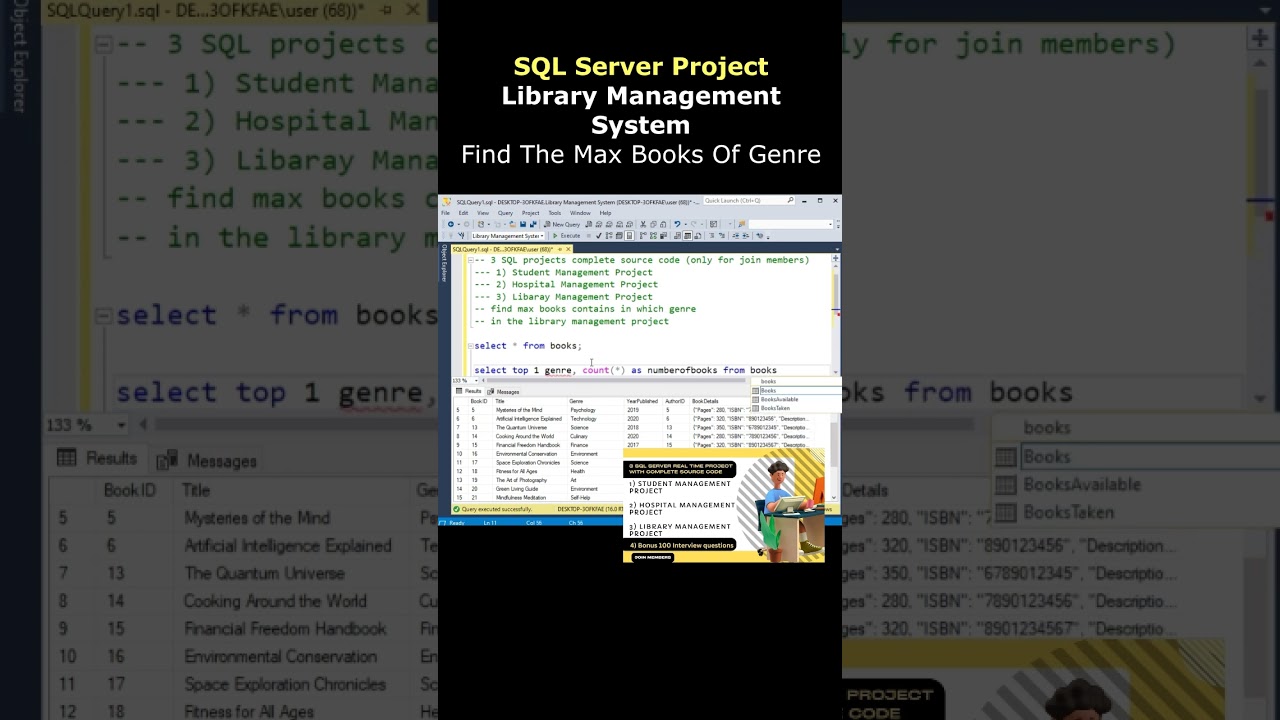Click the New Project icon

[481, 224]
